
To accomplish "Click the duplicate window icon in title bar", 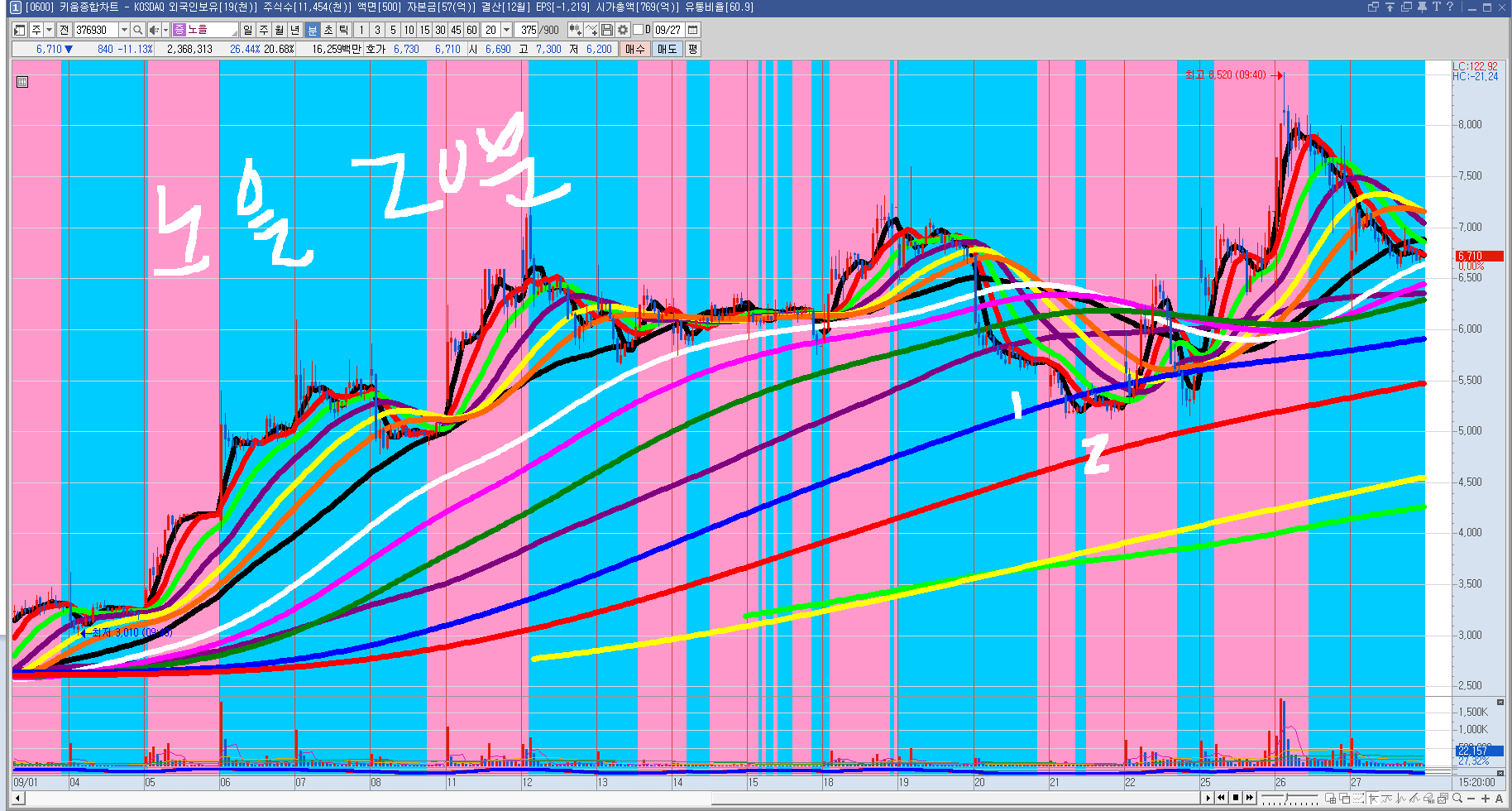I will click(x=1406, y=7).
